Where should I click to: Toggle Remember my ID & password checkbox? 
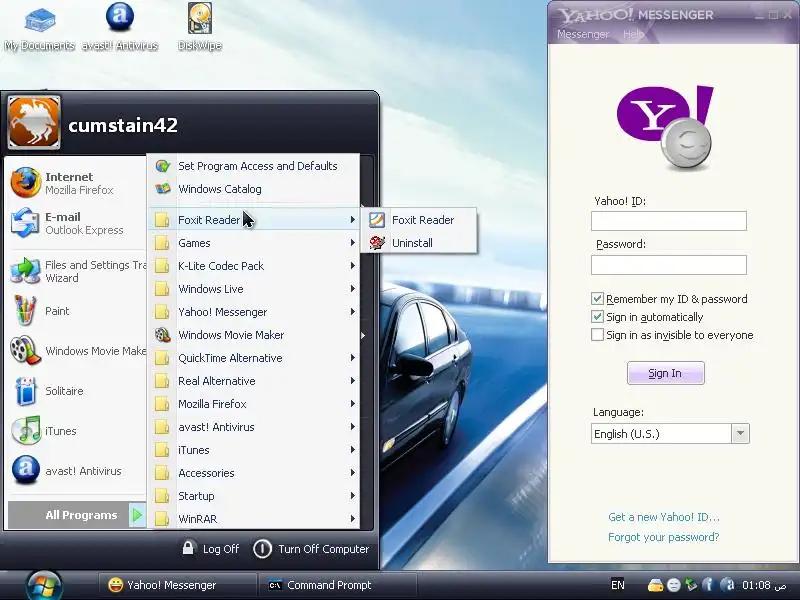pyautogui.click(x=597, y=298)
